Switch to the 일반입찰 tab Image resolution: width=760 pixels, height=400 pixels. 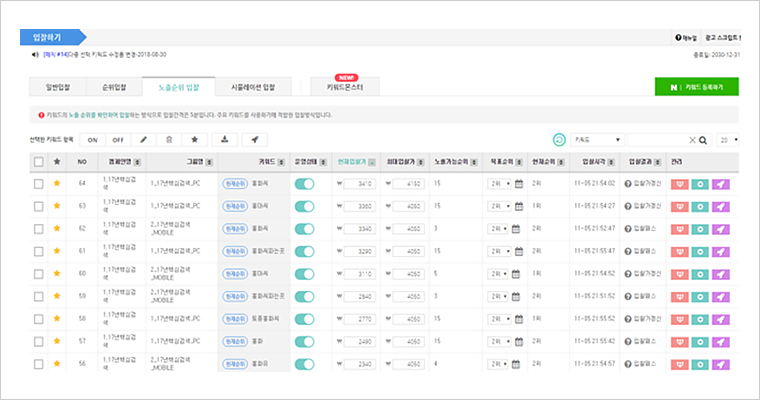[x=58, y=87]
